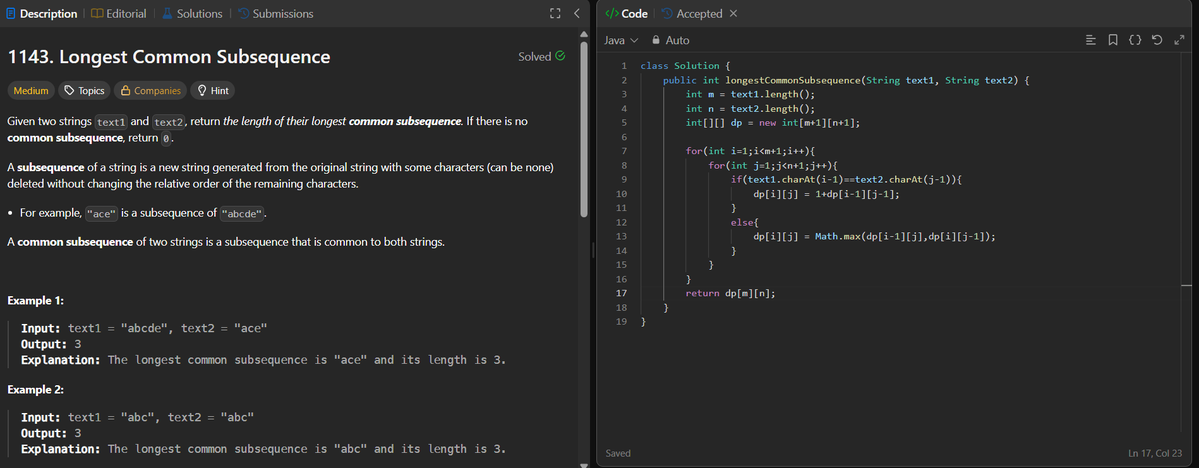Reset code to default with undo icon
This screenshot has width=1199, height=468.
coord(1157,40)
